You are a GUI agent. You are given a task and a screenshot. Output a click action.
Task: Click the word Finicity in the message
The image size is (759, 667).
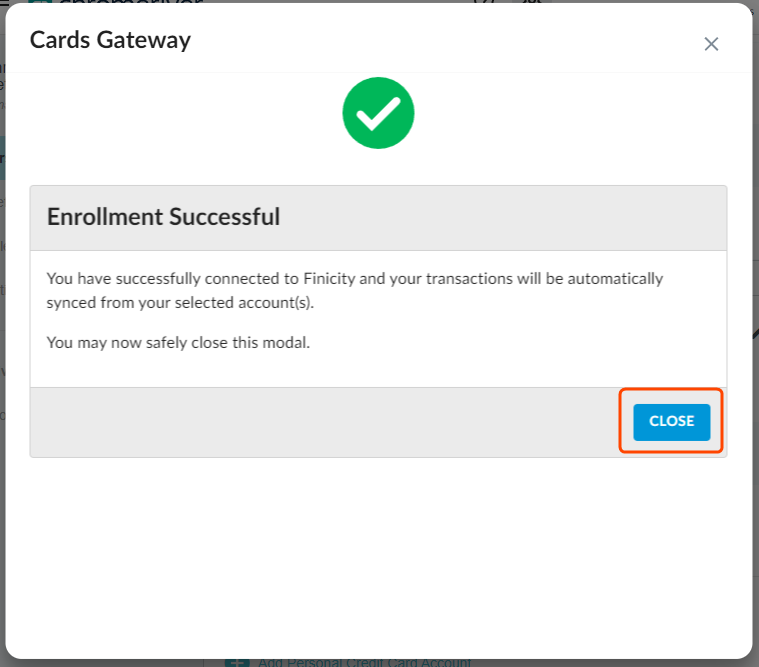point(329,278)
